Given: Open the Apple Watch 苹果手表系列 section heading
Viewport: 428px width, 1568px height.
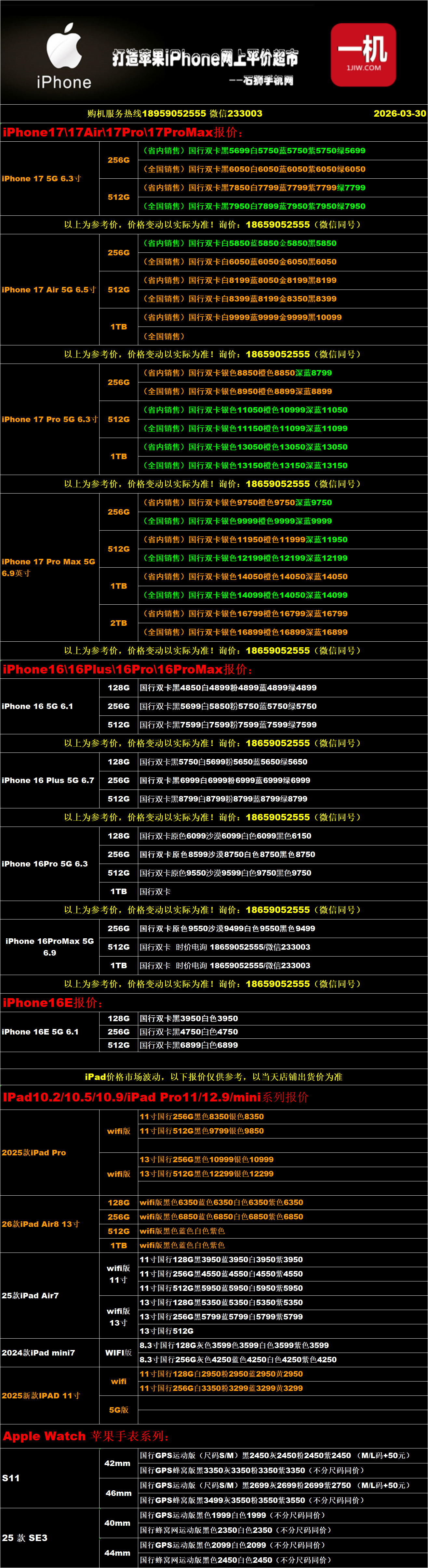Looking at the screenshot, I should click(85, 1436).
